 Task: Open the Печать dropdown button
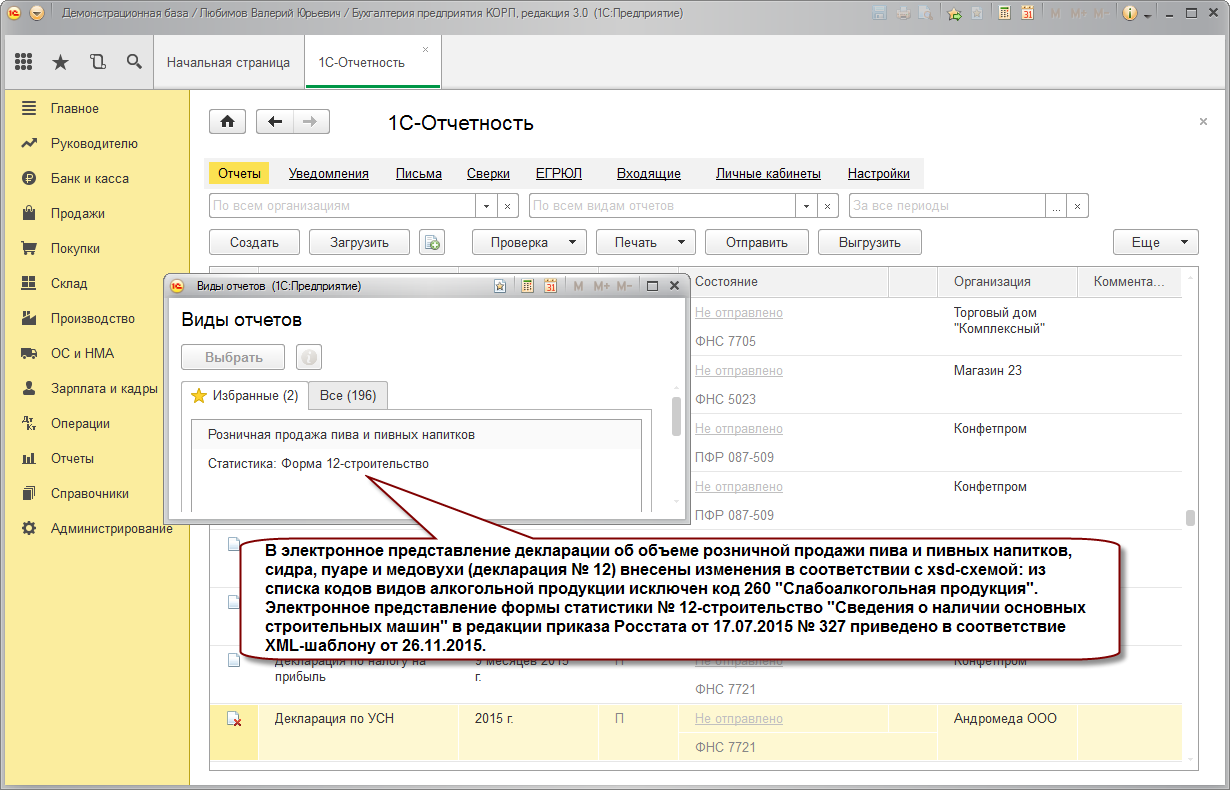click(646, 242)
